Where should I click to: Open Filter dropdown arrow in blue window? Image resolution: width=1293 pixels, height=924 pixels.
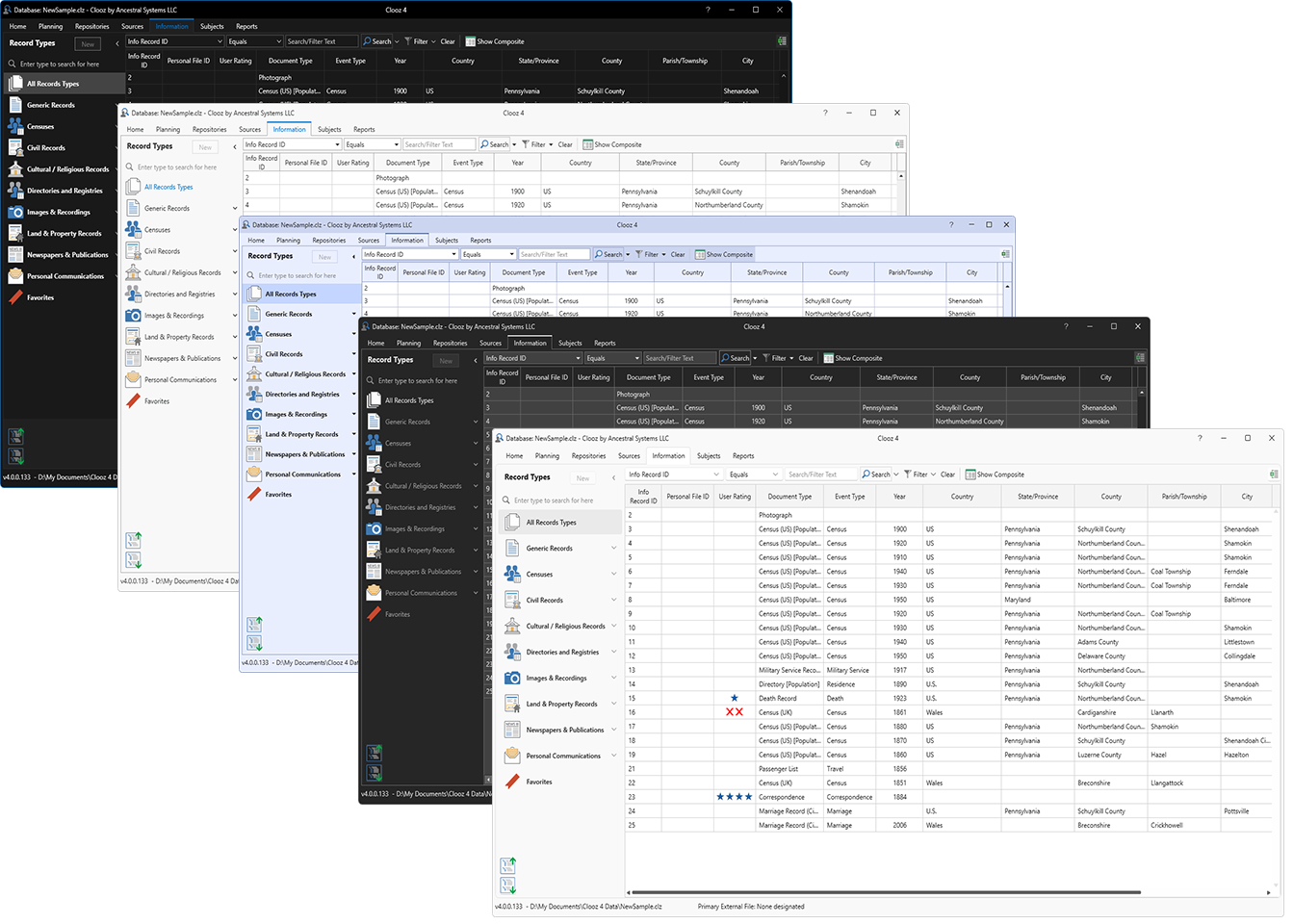[663, 254]
